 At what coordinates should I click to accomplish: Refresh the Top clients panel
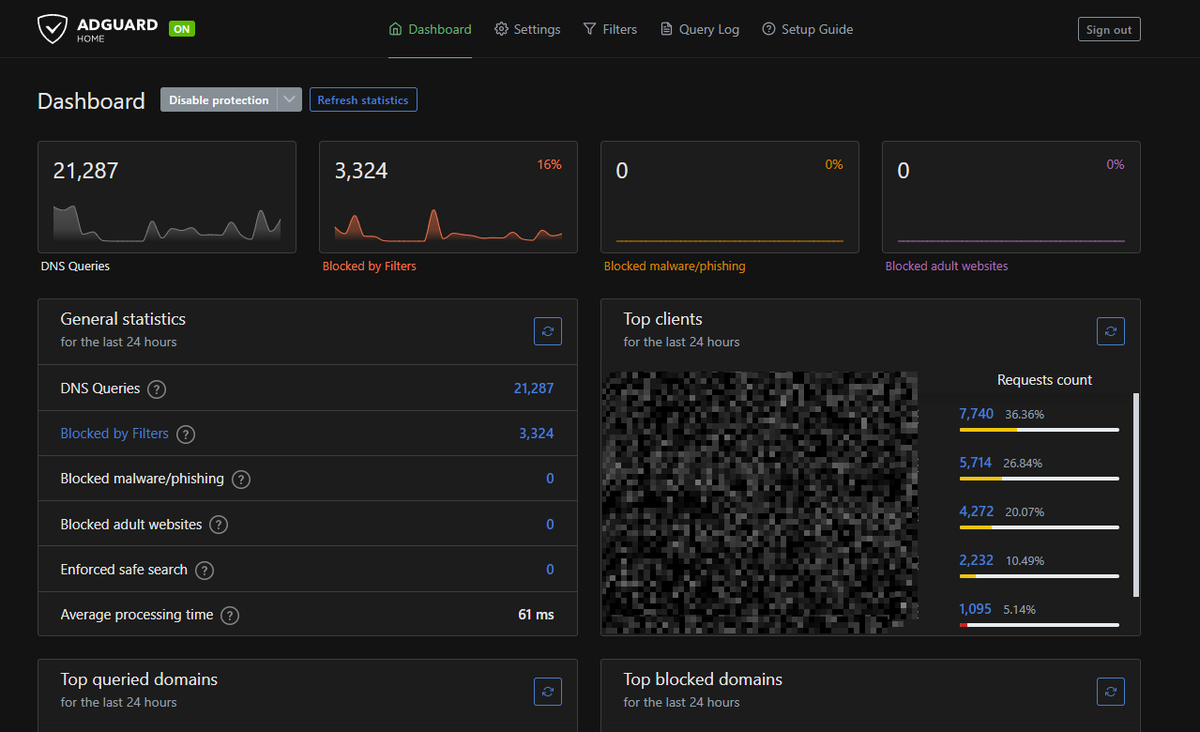tap(1111, 331)
